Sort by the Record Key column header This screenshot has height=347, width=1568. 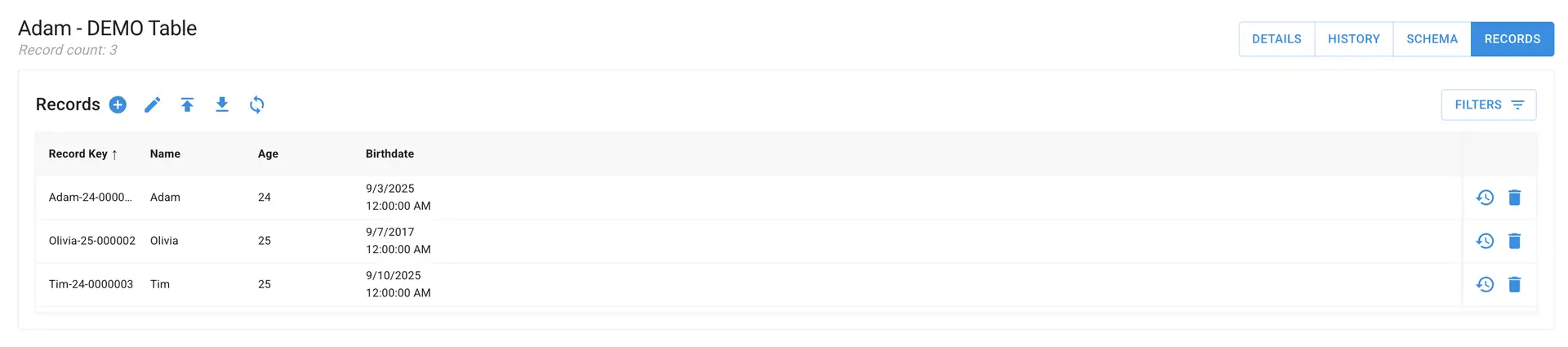coord(78,153)
